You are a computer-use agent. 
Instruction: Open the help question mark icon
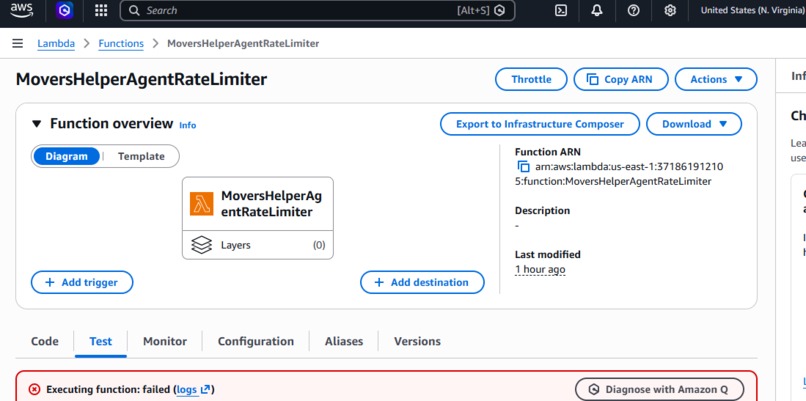634,10
